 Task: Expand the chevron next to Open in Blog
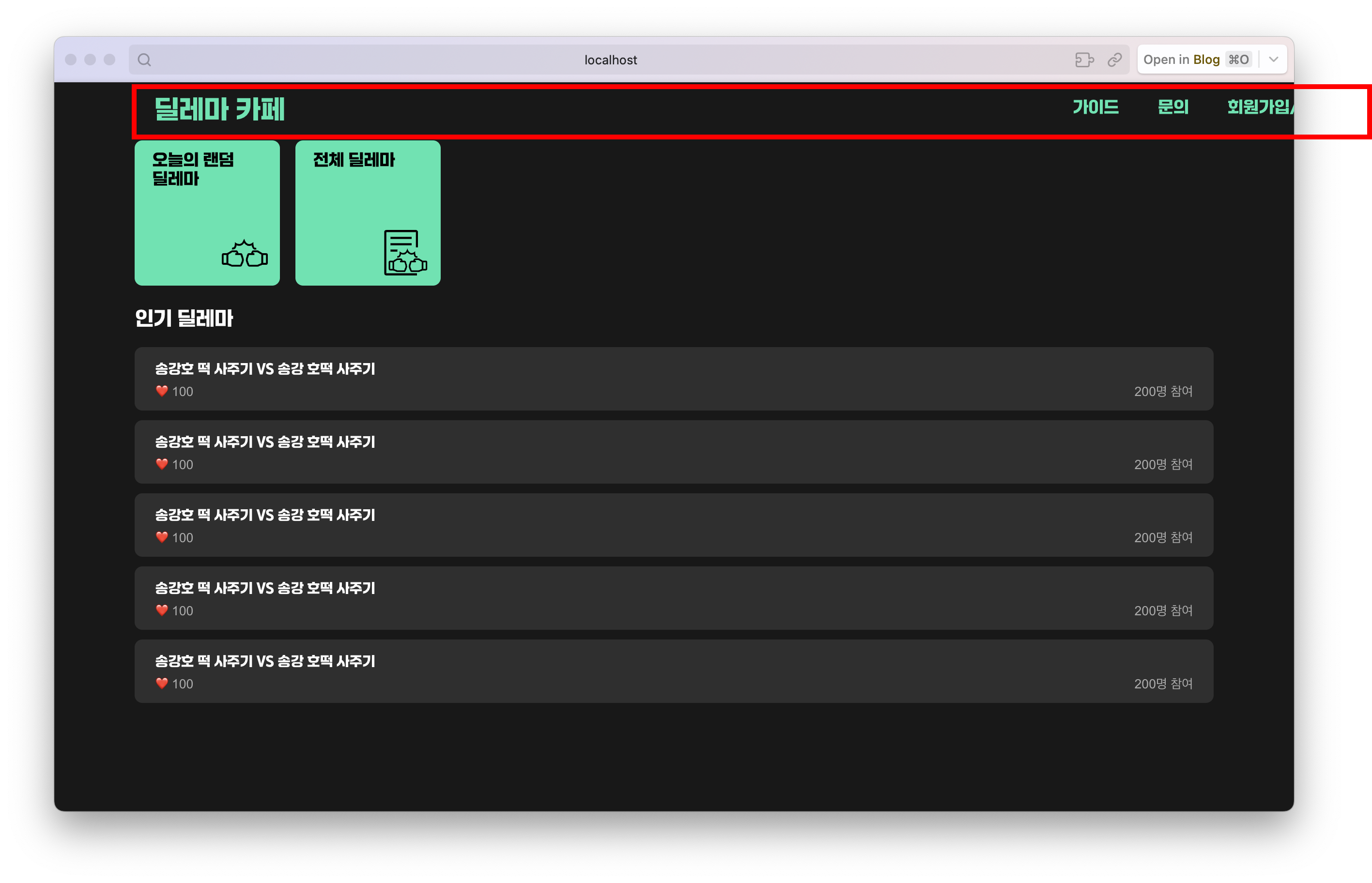(1273, 60)
